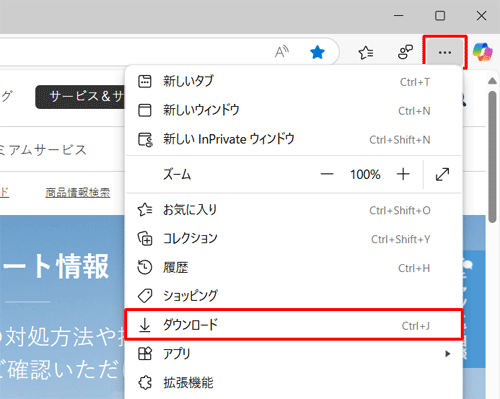Click the Ctrl+J shortcut text

click(415, 326)
